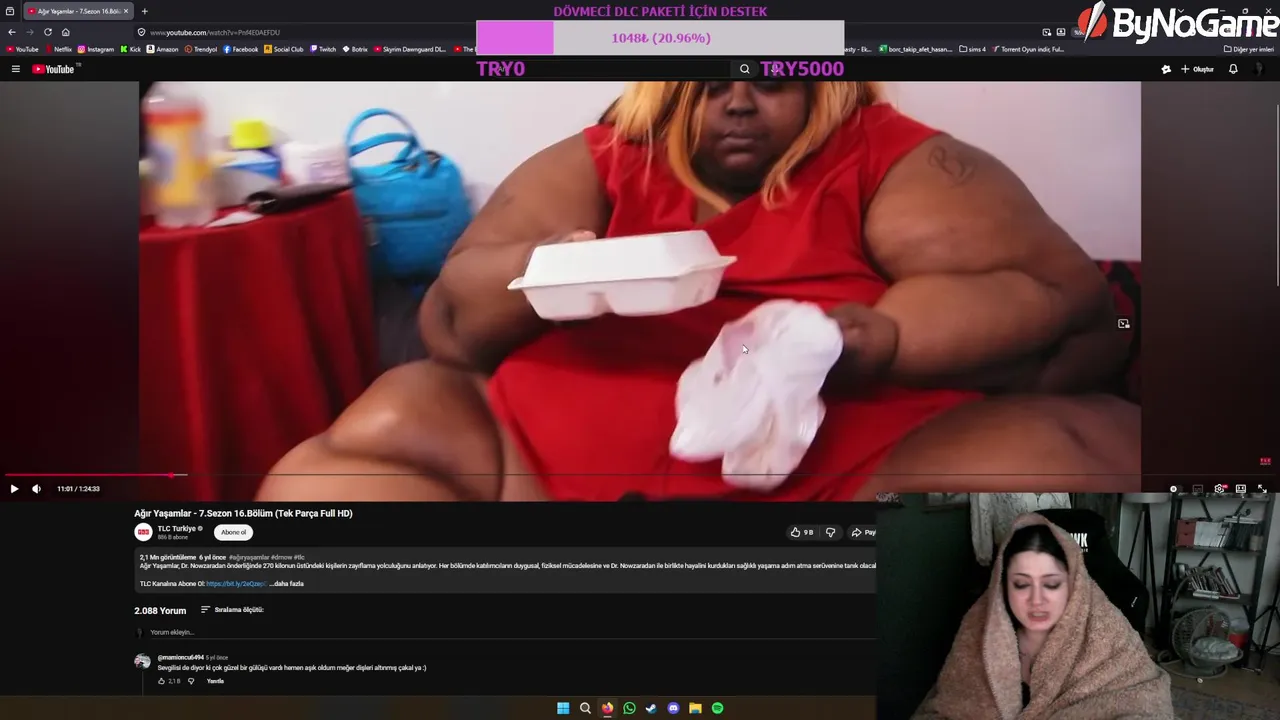Open the Torrent Oyun indir bookmark
The image size is (1280, 720).
[x=1029, y=49]
